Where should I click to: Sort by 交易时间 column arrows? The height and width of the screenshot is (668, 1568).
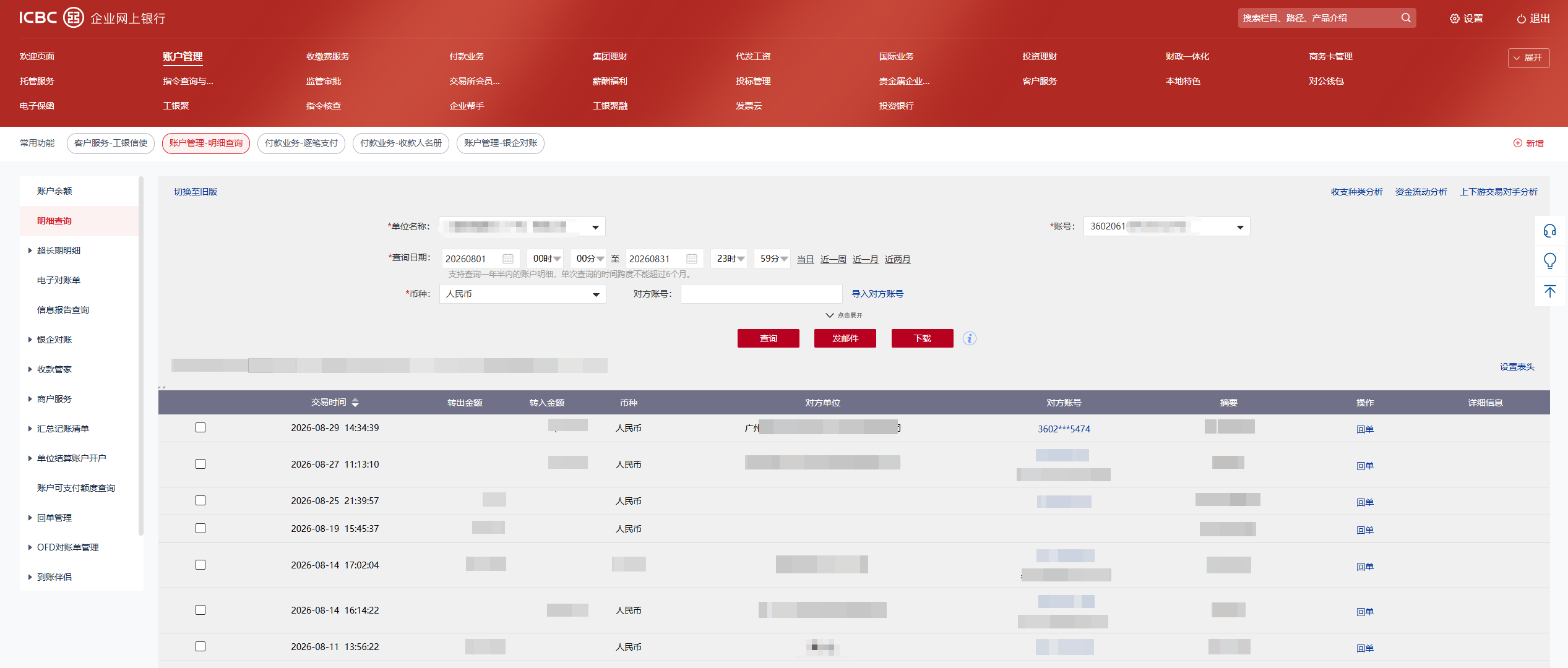355,403
